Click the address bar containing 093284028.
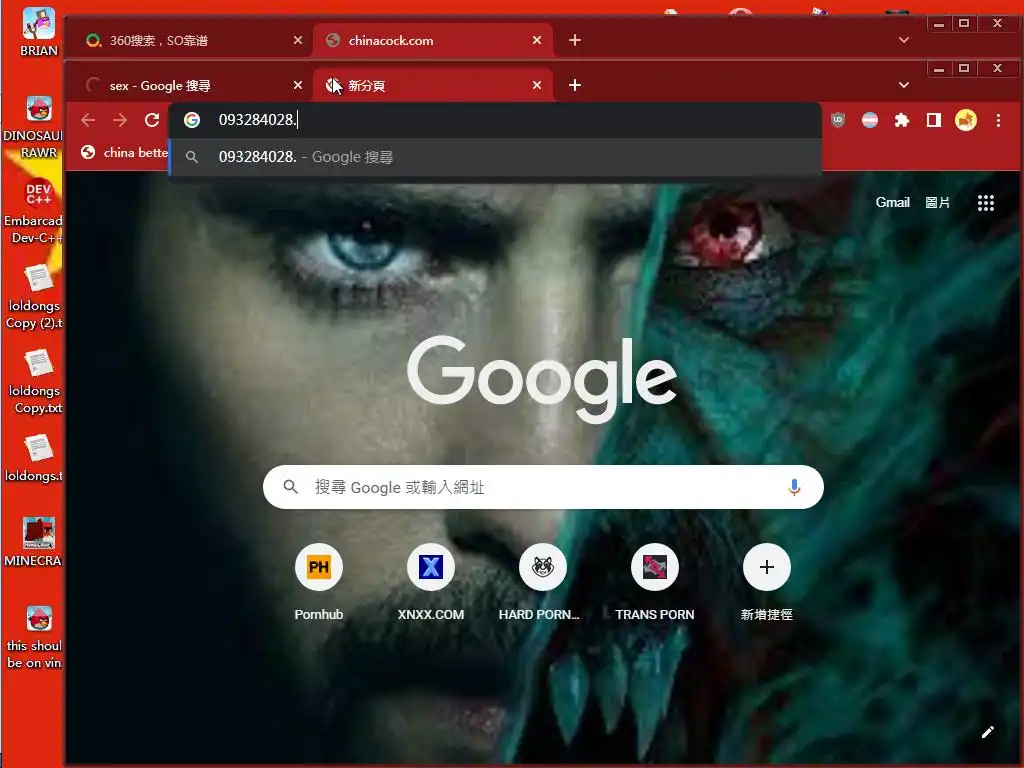 coord(495,120)
